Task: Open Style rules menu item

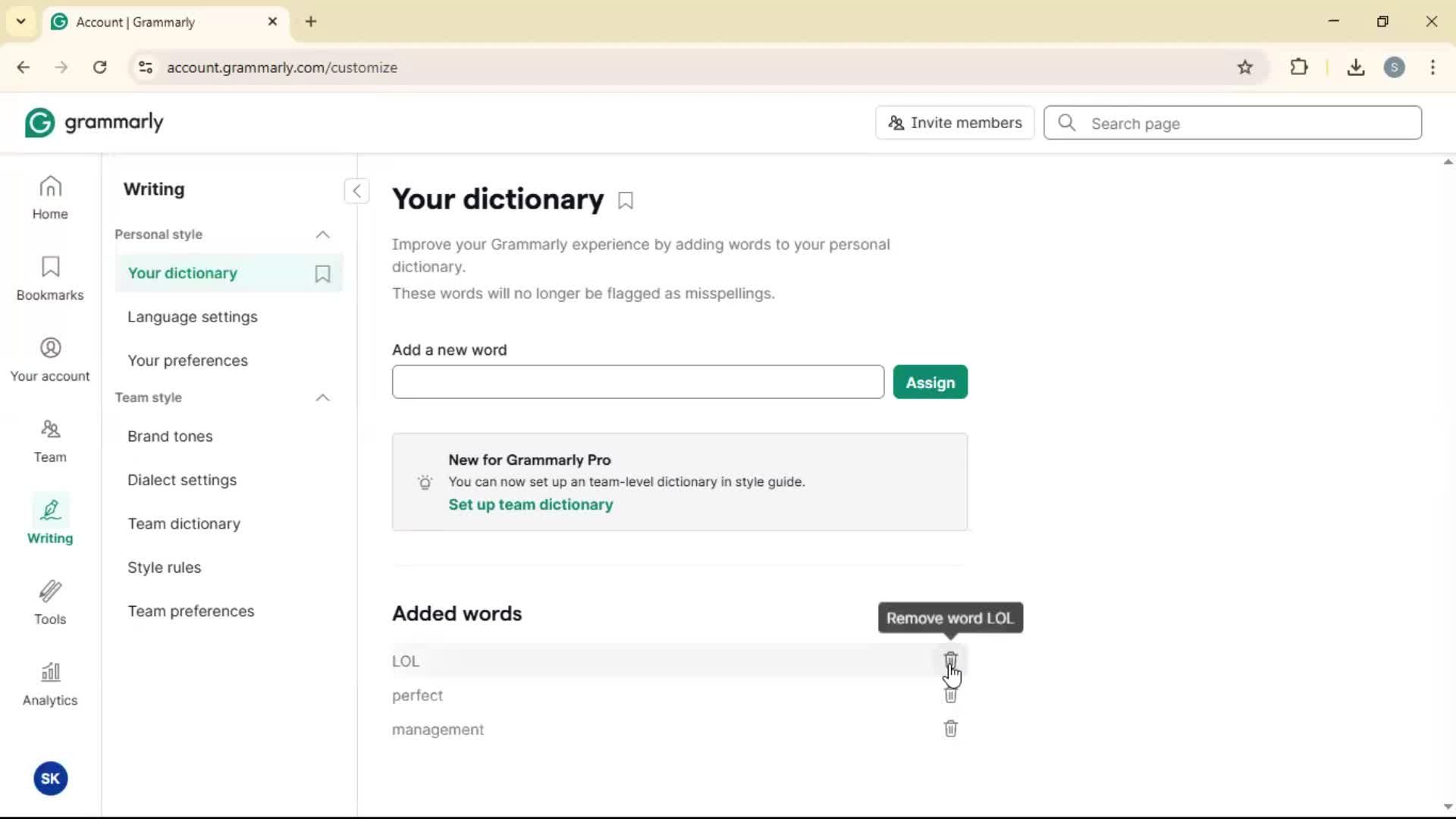Action: point(165,567)
